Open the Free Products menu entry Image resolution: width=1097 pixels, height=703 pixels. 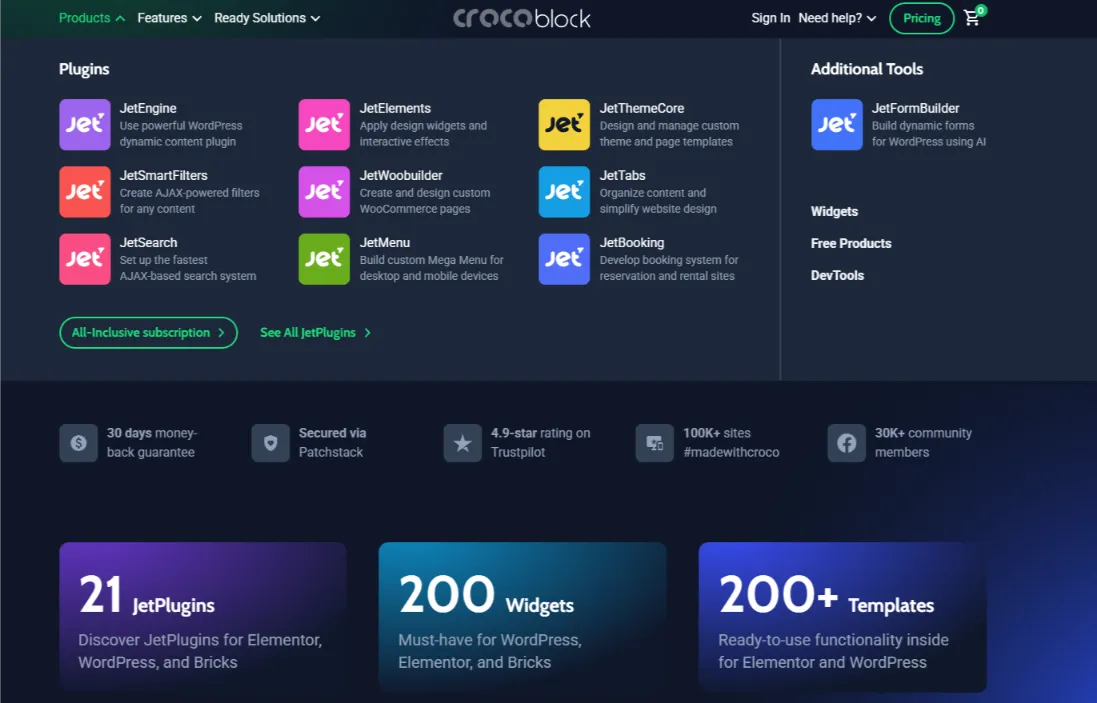coord(851,243)
